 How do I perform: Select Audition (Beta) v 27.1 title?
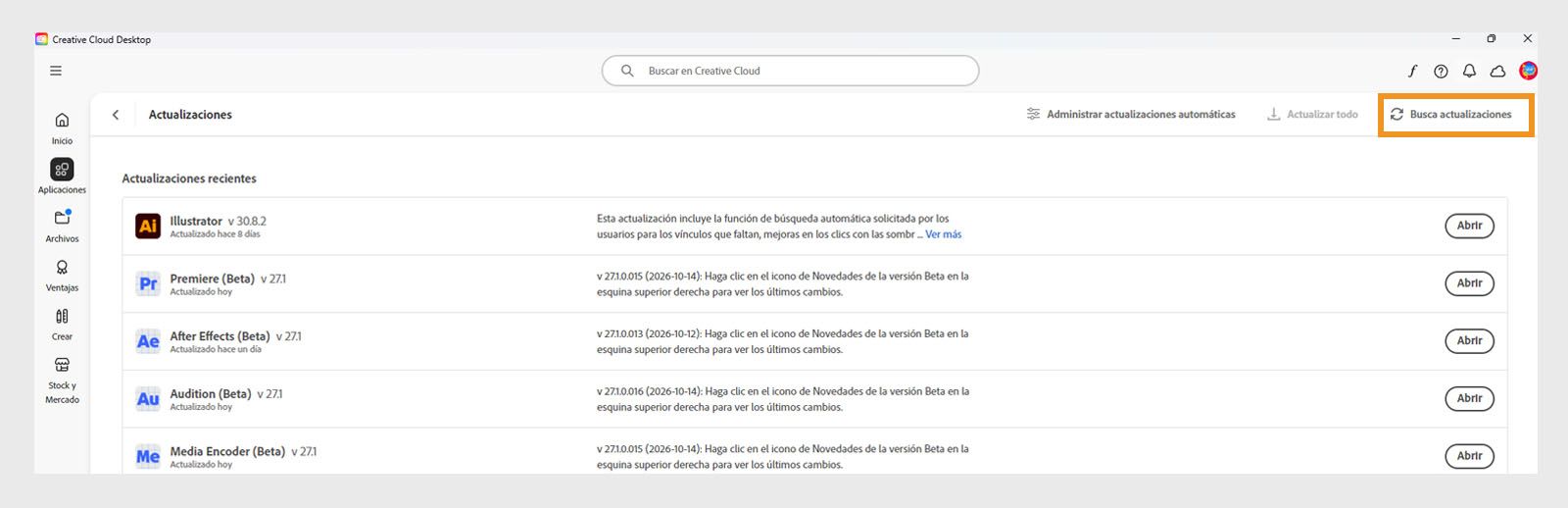pos(226,394)
